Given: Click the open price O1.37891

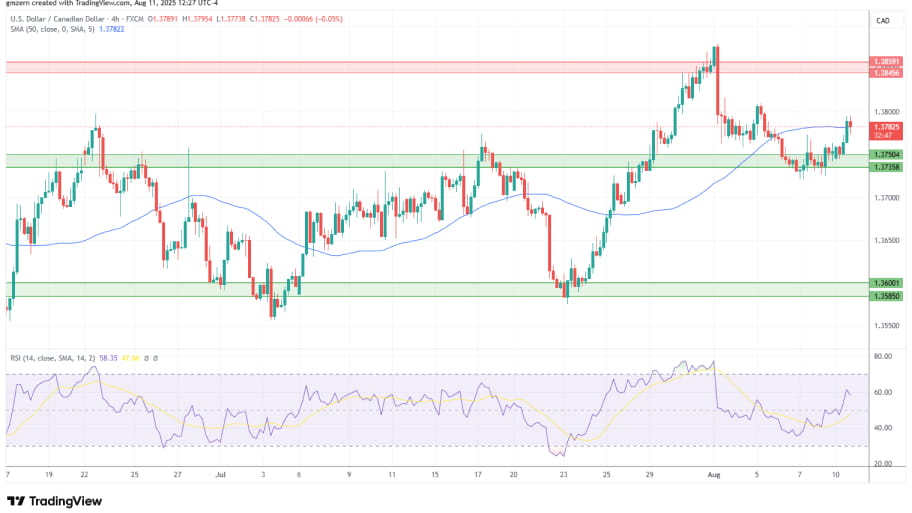Looking at the screenshot, I should click(162, 19).
